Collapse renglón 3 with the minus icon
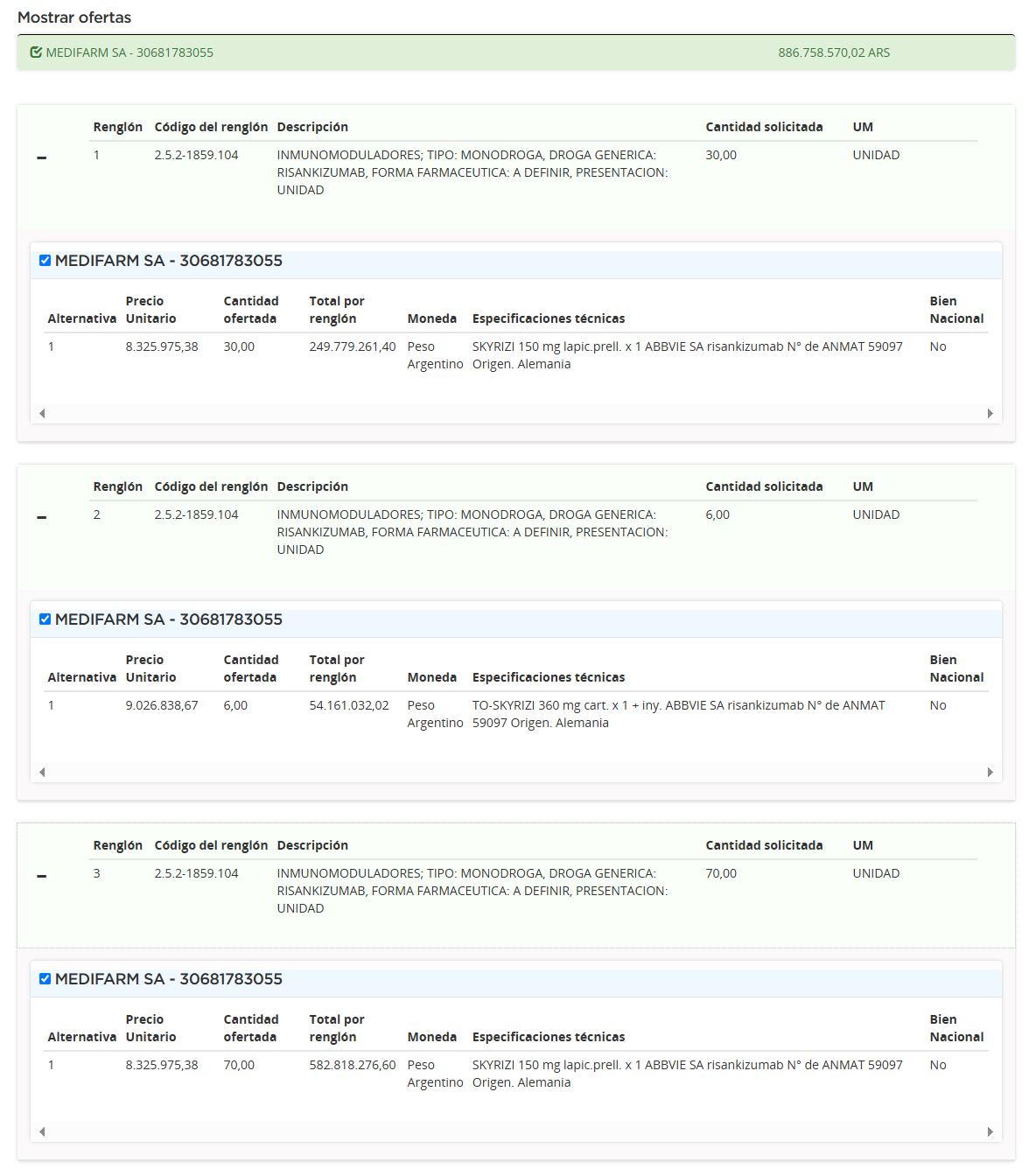 point(42,876)
